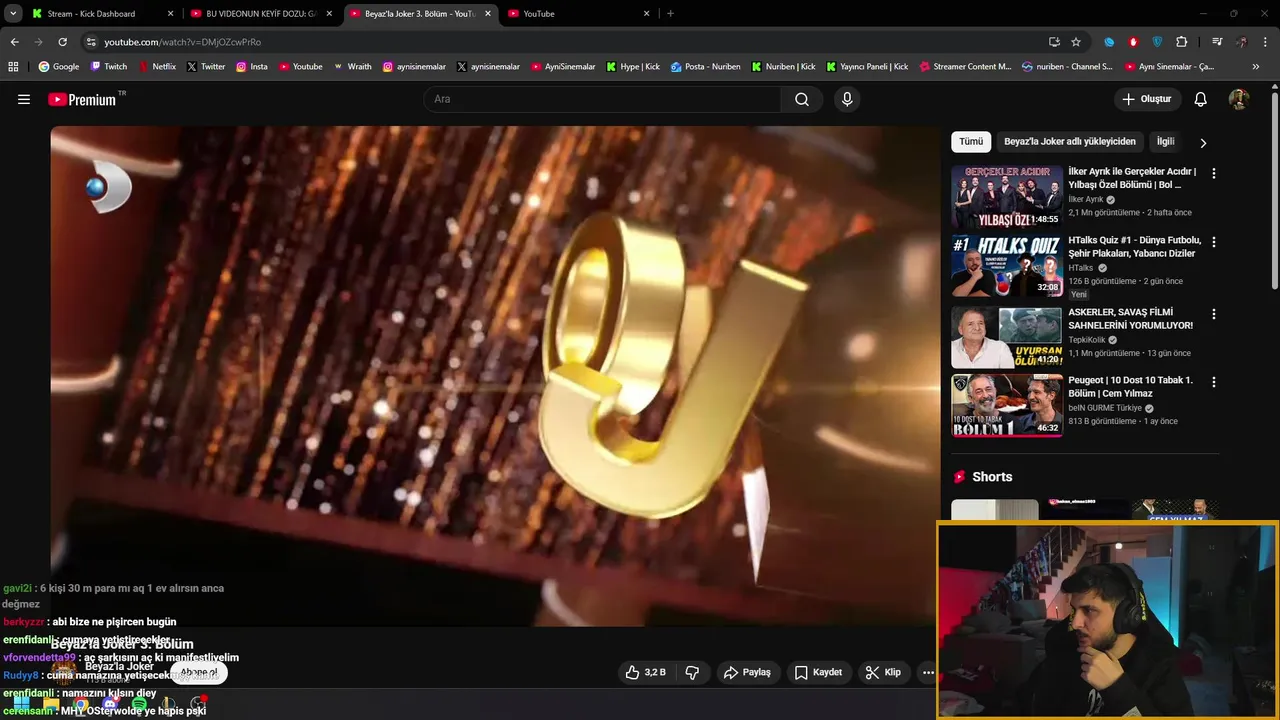The height and width of the screenshot is (720, 1280).
Task: Like the video showing 3,2 B
Action: (x=645, y=672)
